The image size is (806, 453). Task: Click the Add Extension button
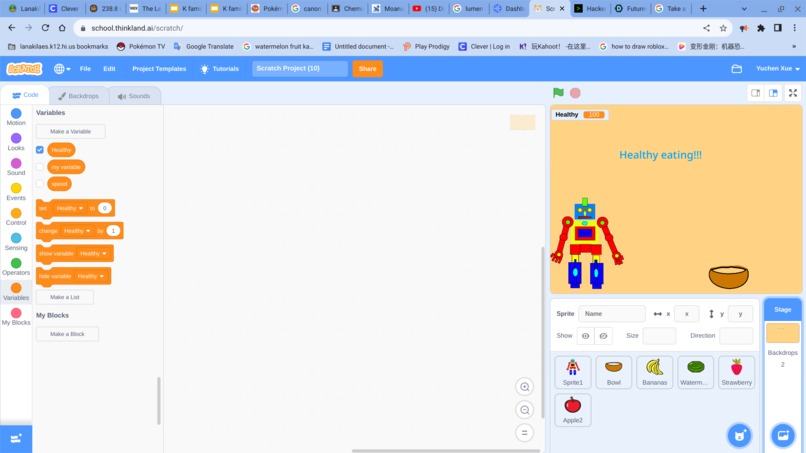click(16, 439)
